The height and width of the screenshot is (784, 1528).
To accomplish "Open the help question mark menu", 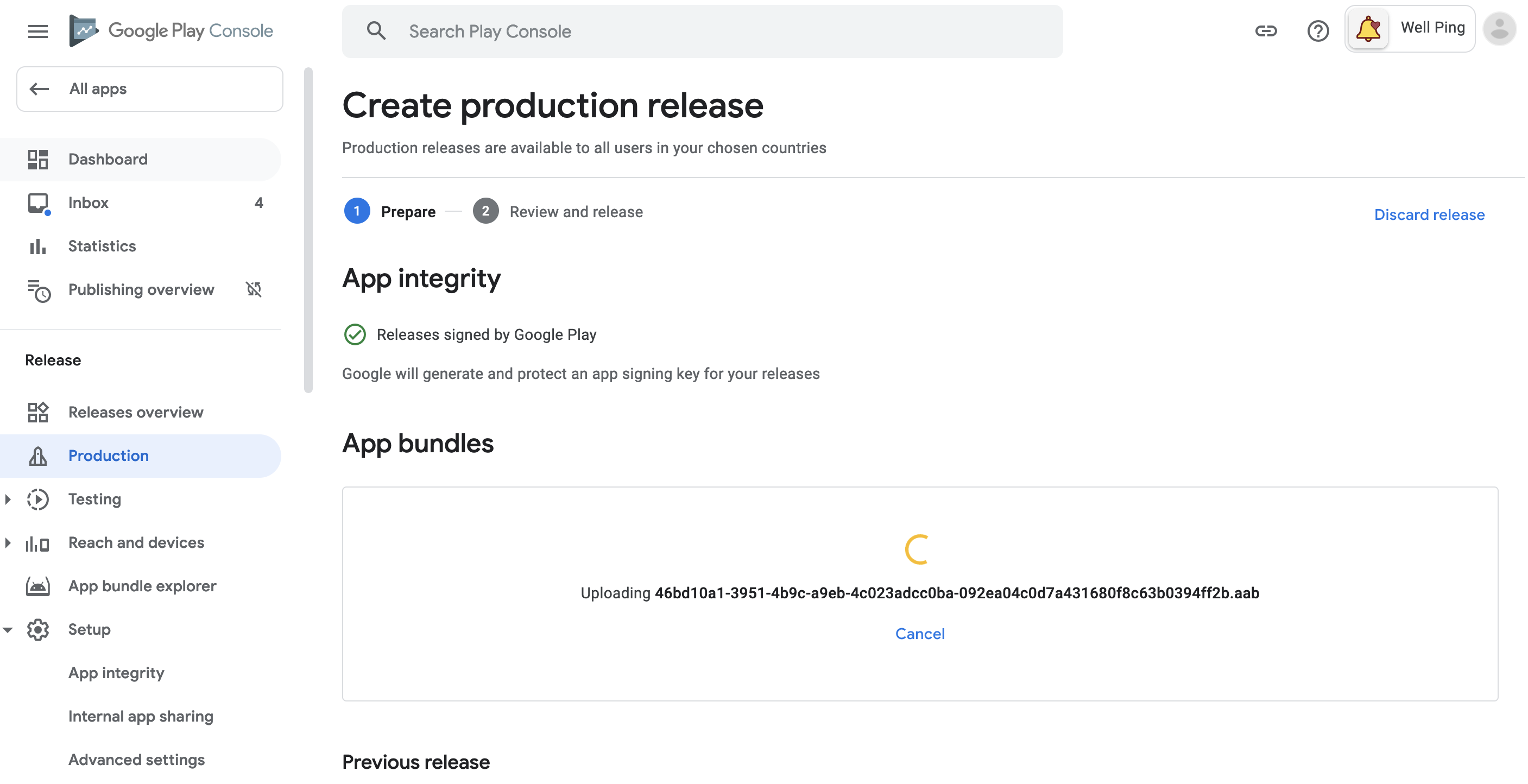I will [1318, 30].
